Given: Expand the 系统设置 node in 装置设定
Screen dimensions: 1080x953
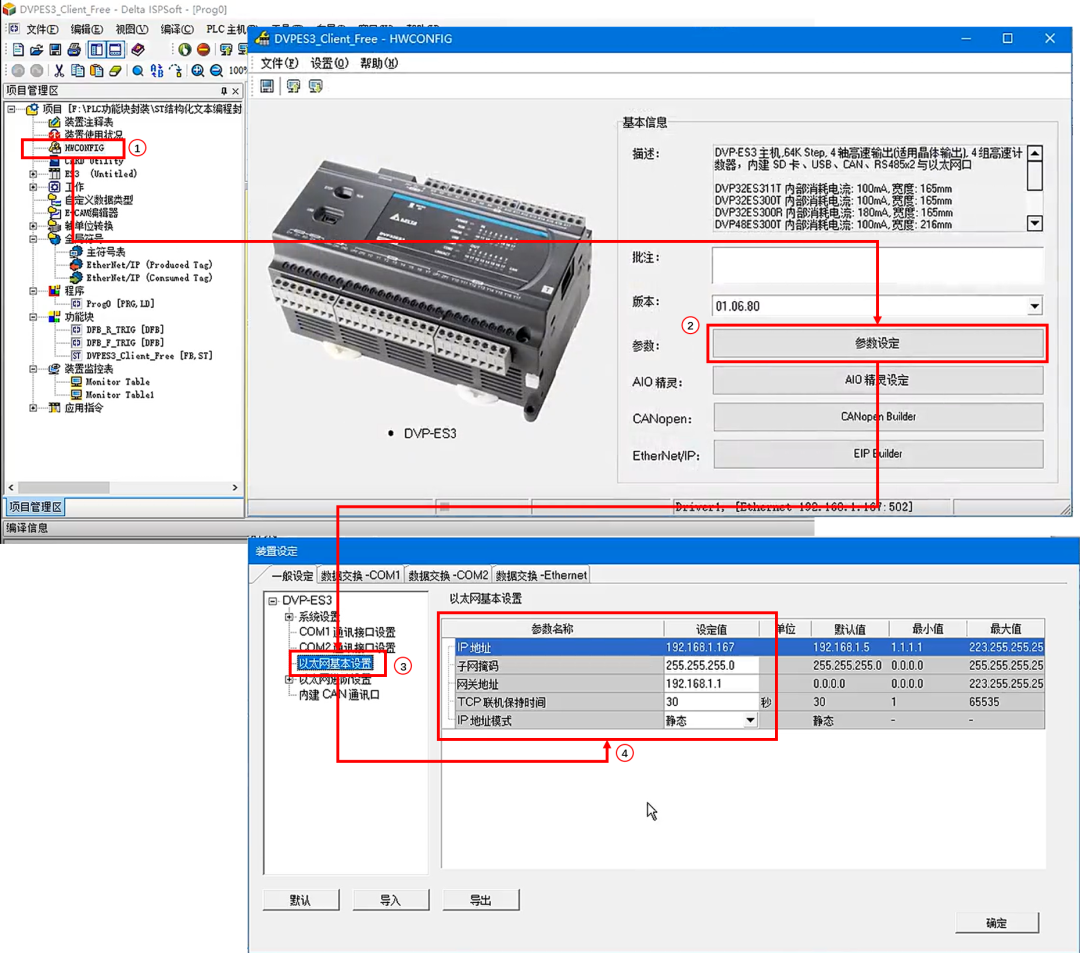Looking at the screenshot, I should tap(289, 616).
